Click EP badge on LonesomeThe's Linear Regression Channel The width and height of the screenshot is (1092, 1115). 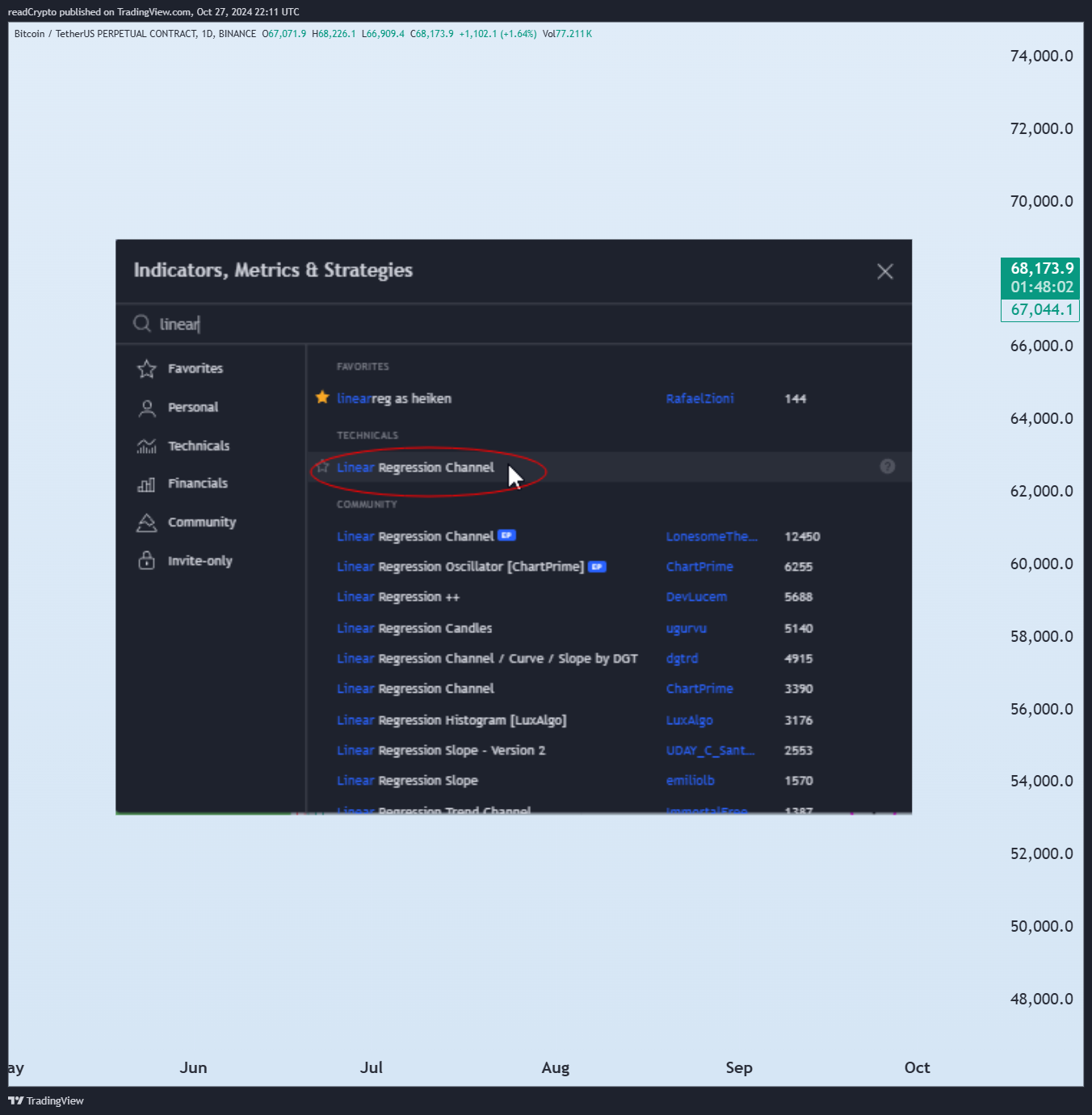pos(506,535)
